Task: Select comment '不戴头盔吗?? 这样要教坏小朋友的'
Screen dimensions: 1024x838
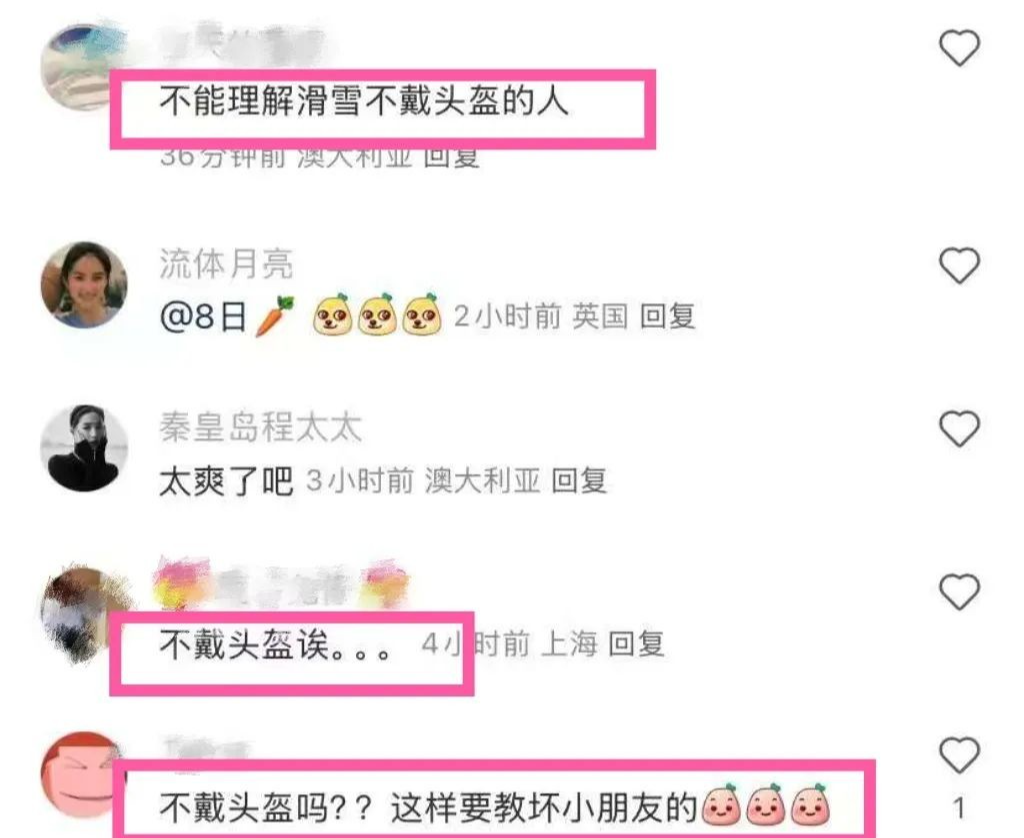Action: 429,809
